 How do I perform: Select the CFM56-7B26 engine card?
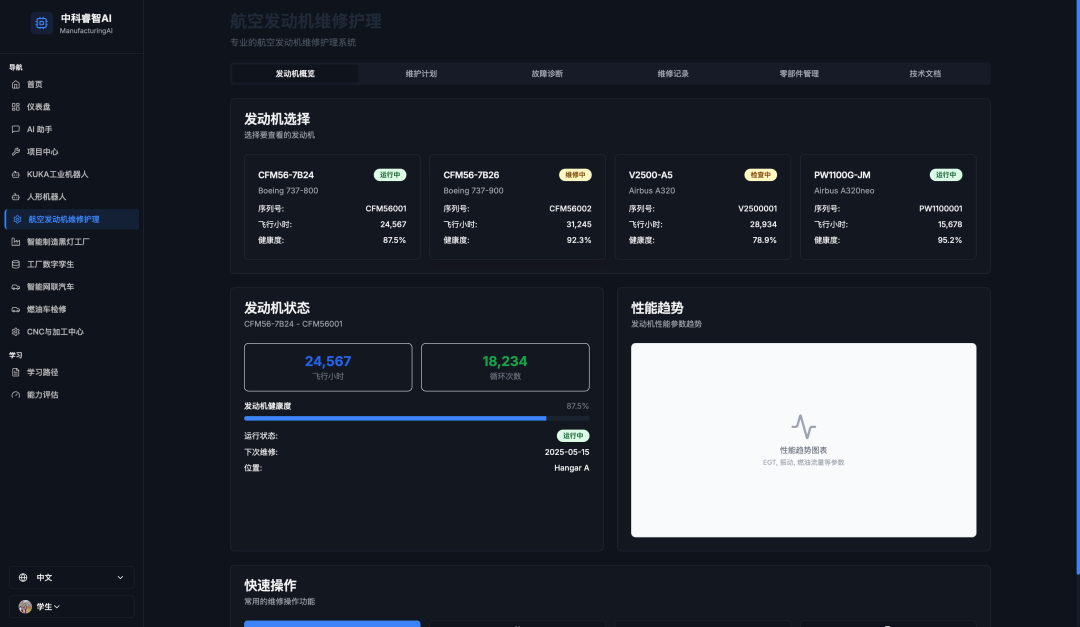(x=517, y=207)
